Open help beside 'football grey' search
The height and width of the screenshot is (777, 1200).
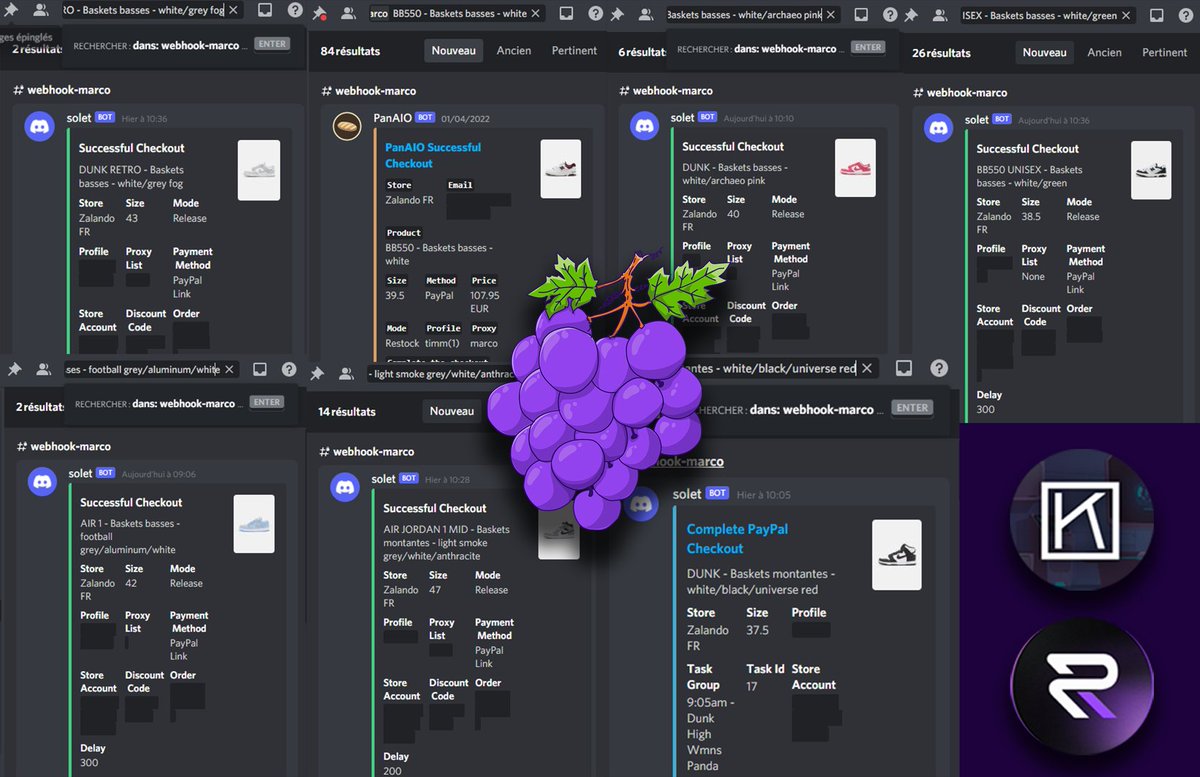[289, 369]
